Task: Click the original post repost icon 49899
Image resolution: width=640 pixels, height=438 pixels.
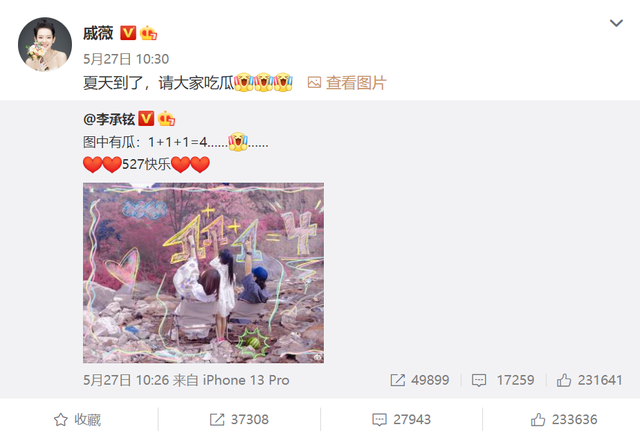Action: [x=420, y=380]
